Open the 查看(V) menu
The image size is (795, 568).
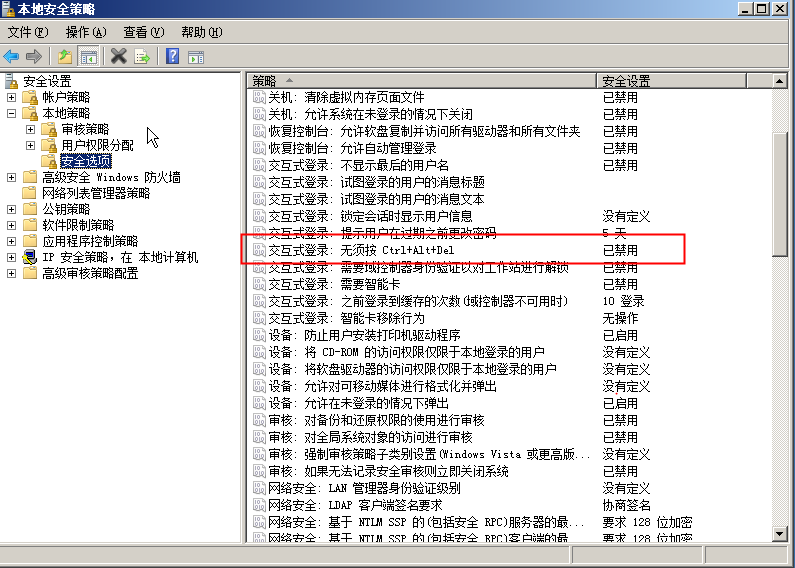tap(143, 33)
